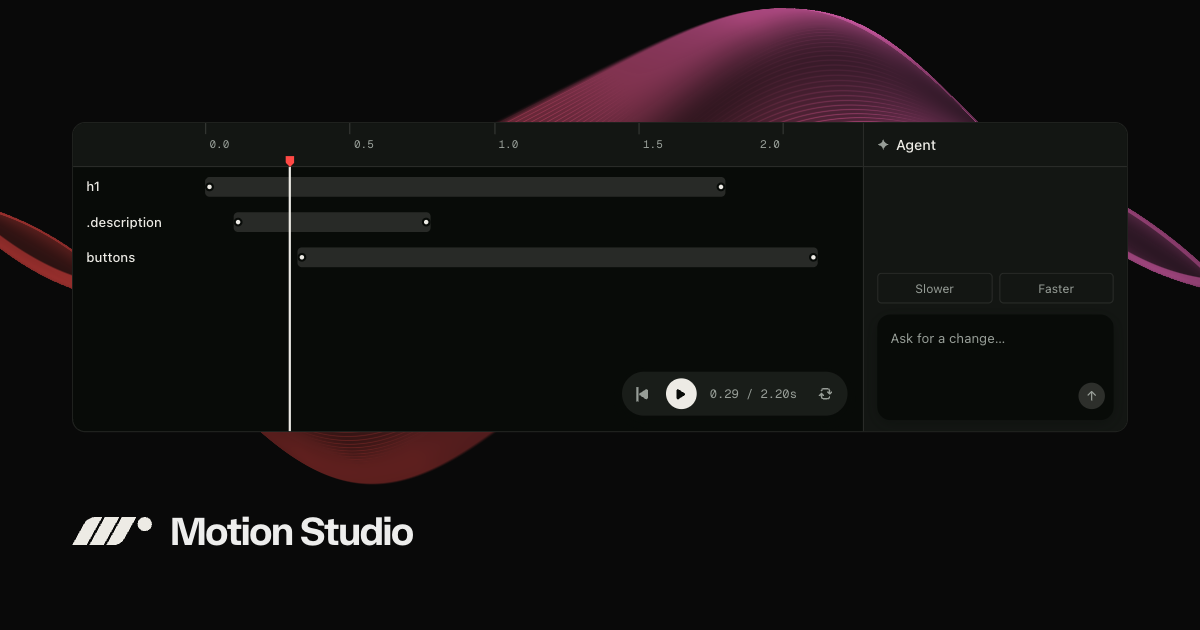1200x630 pixels.
Task: Click the Agent sparkle icon
Action: point(883,145)
